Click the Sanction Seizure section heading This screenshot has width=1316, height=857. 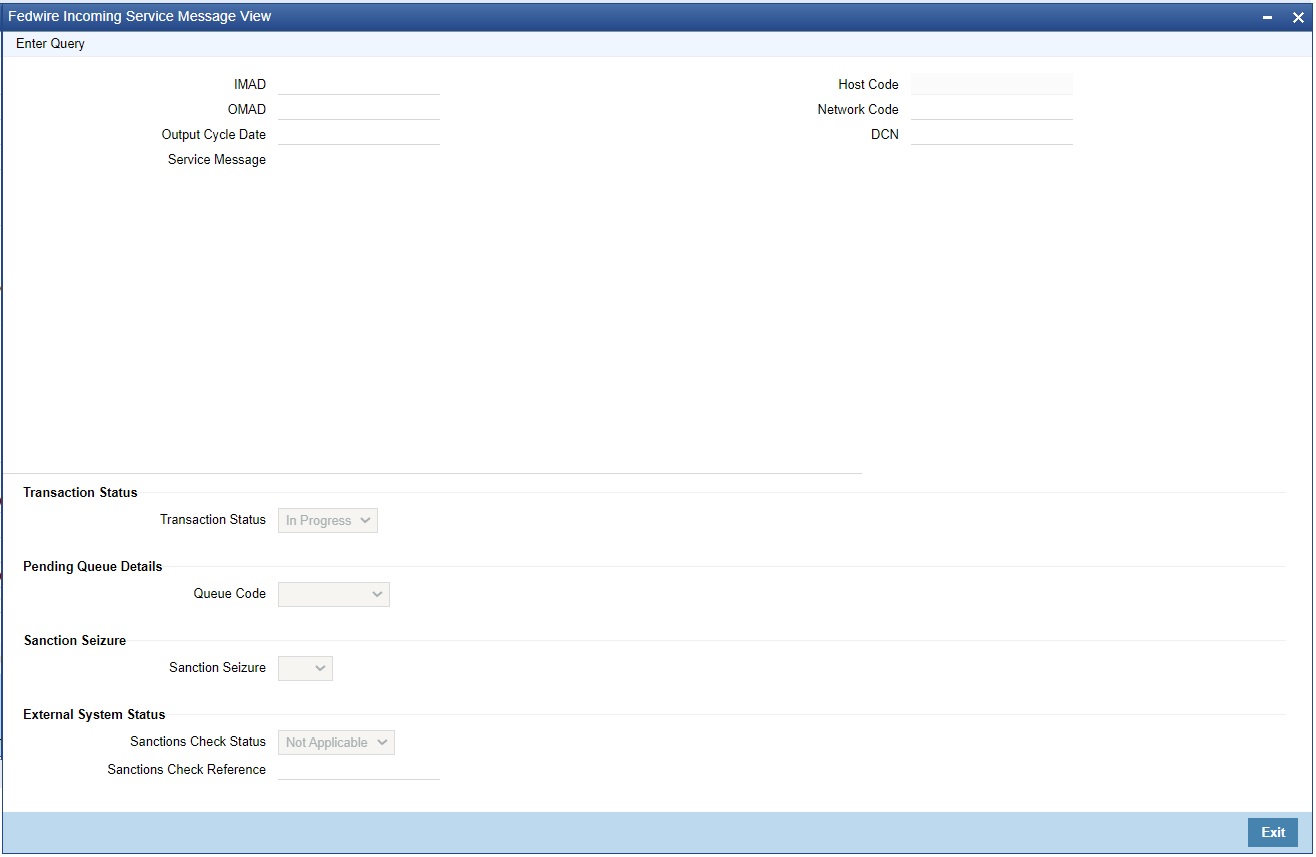[x=75, y=640]
